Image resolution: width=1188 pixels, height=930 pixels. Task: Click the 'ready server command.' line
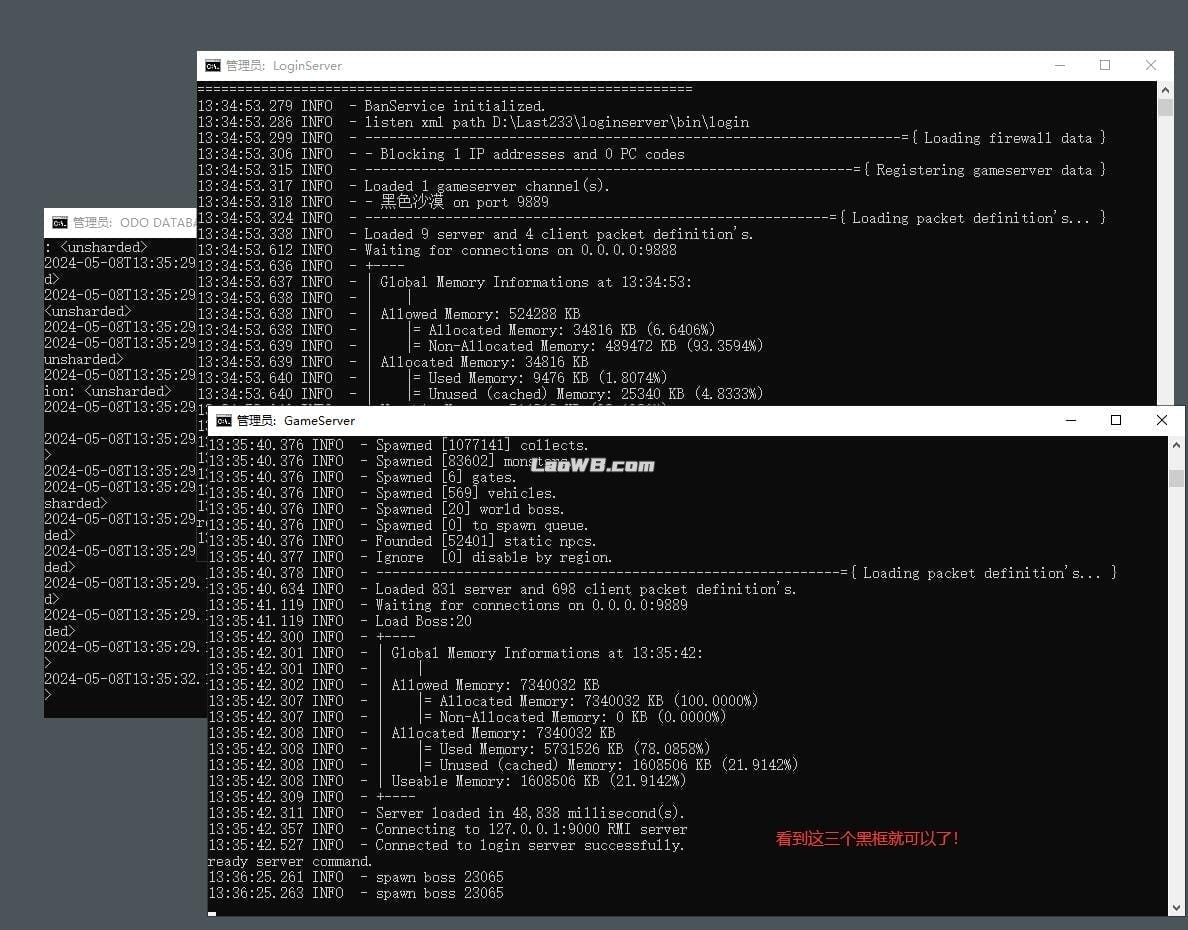290,862
